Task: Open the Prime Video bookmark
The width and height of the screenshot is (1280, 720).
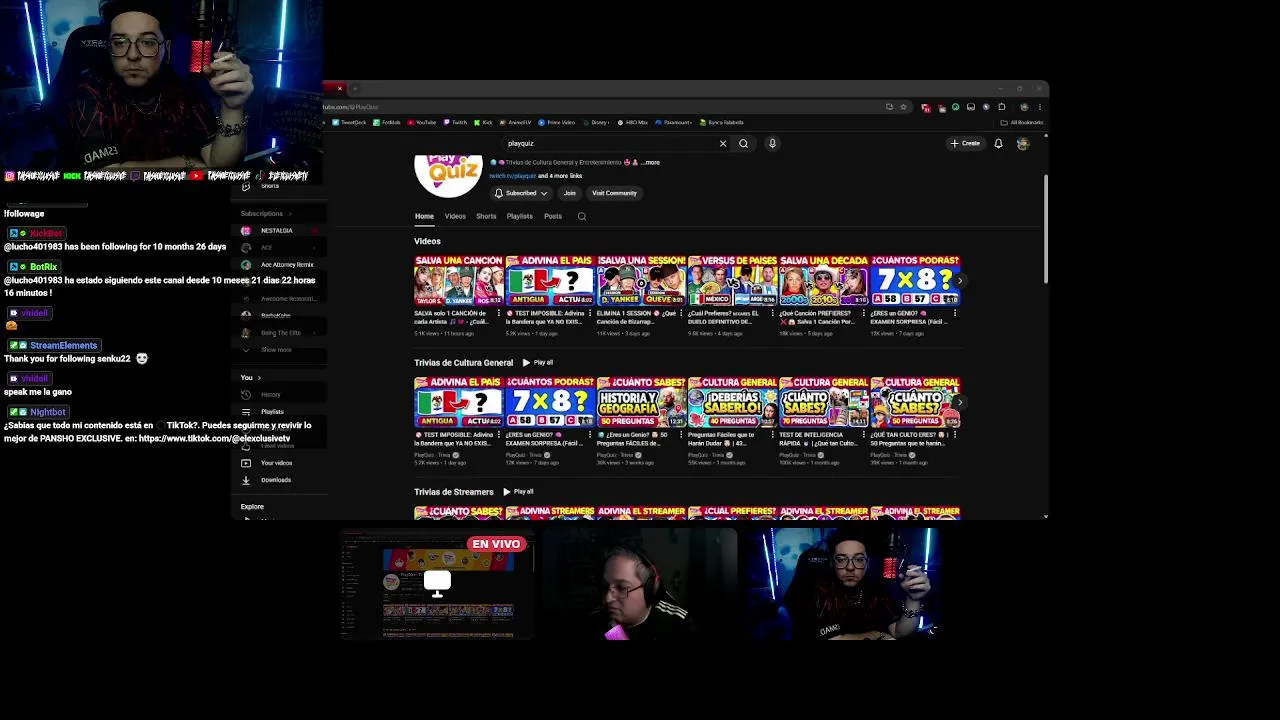Action: 556,122
